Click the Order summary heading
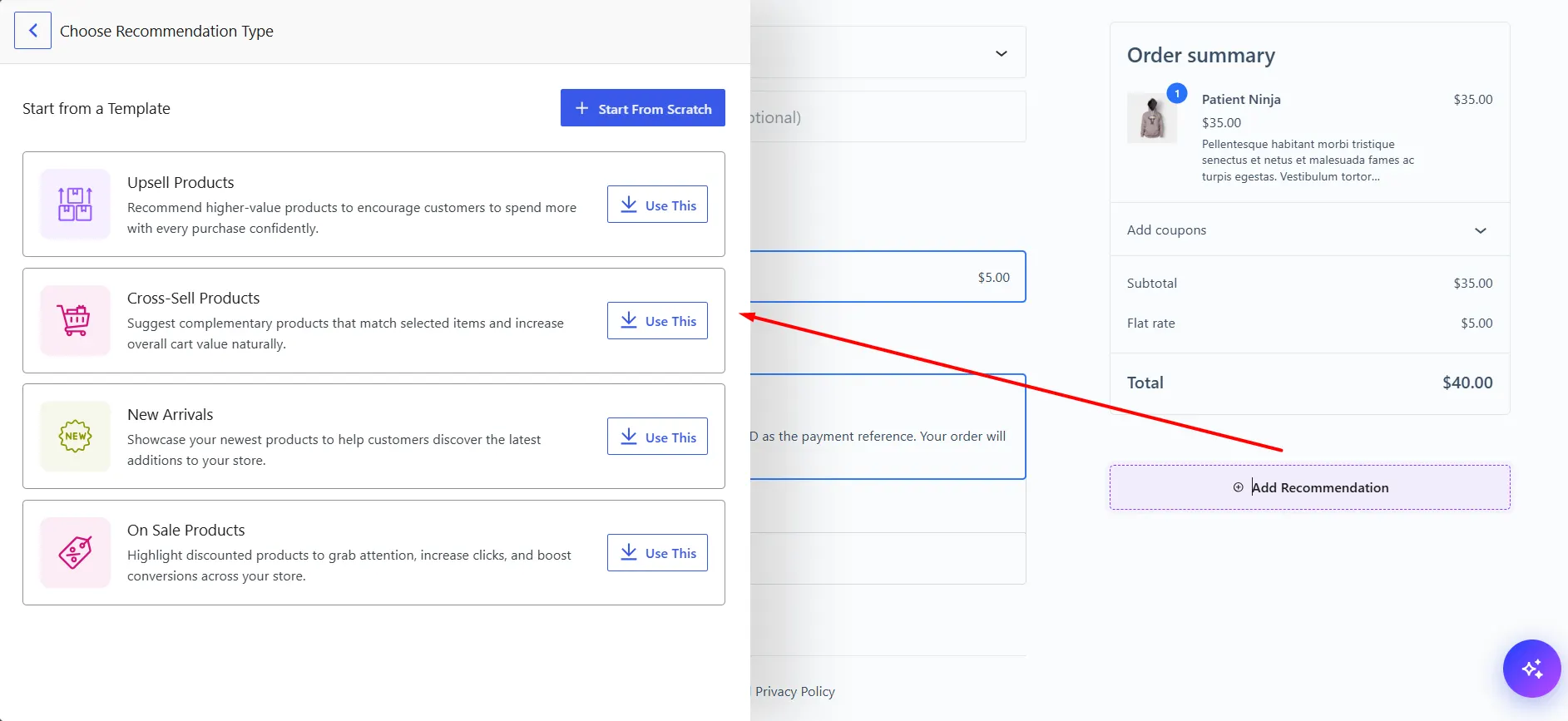Image resolution: width=1568 pixels, height=721 pixels. coord(1201,55)
